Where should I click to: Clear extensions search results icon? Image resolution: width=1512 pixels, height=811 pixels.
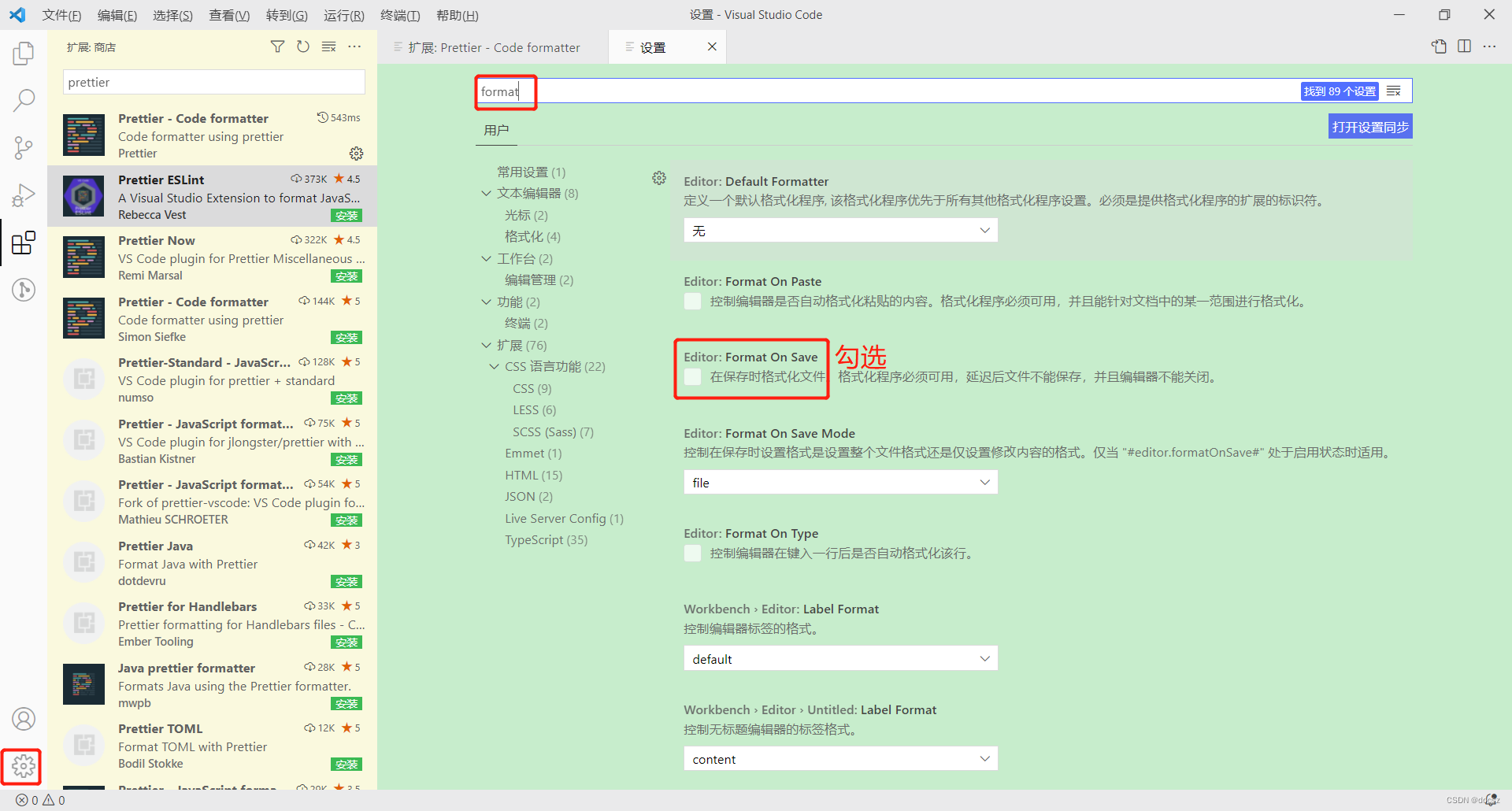(x=329, y=47)
